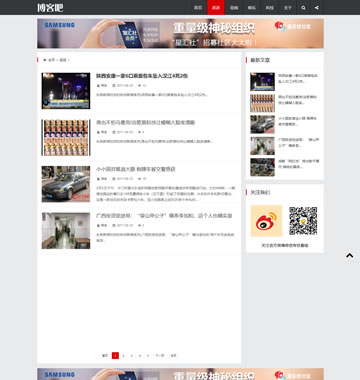Open the 首页 item in the top navigation
Image resolution: width=360 pixels, height=380 pixels.
coord(198,8)
